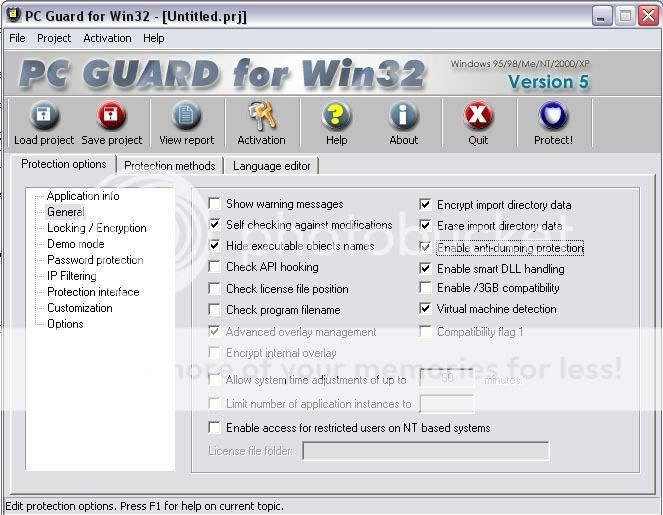Open the File menu
The height and width of the screenshot is (515, 663).
pos(17,38)
